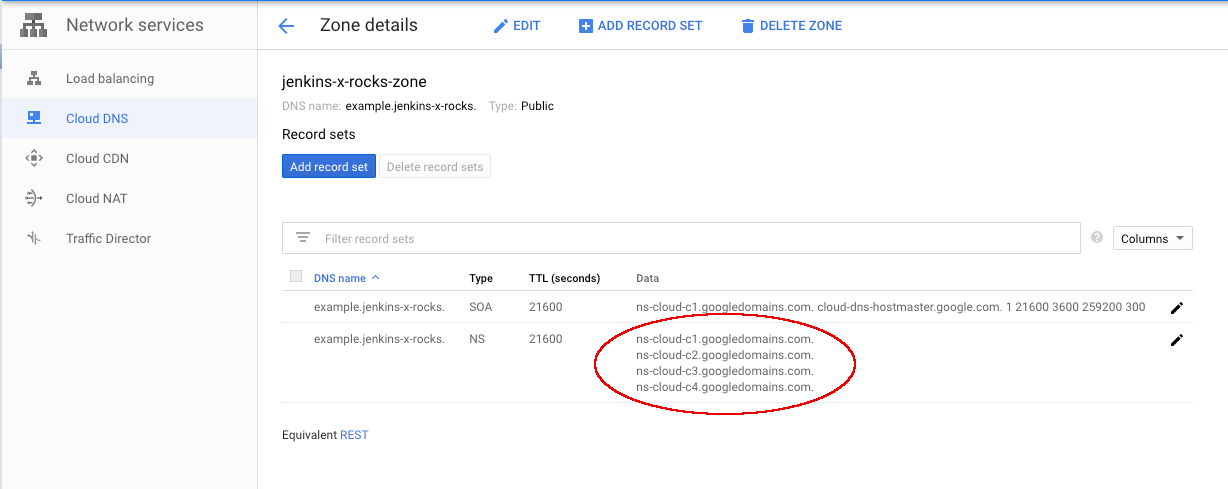Click the SOA row TTL value 21600
Image resolution: width=1228 pixels, height=489 pixels.
pos(546,307)
